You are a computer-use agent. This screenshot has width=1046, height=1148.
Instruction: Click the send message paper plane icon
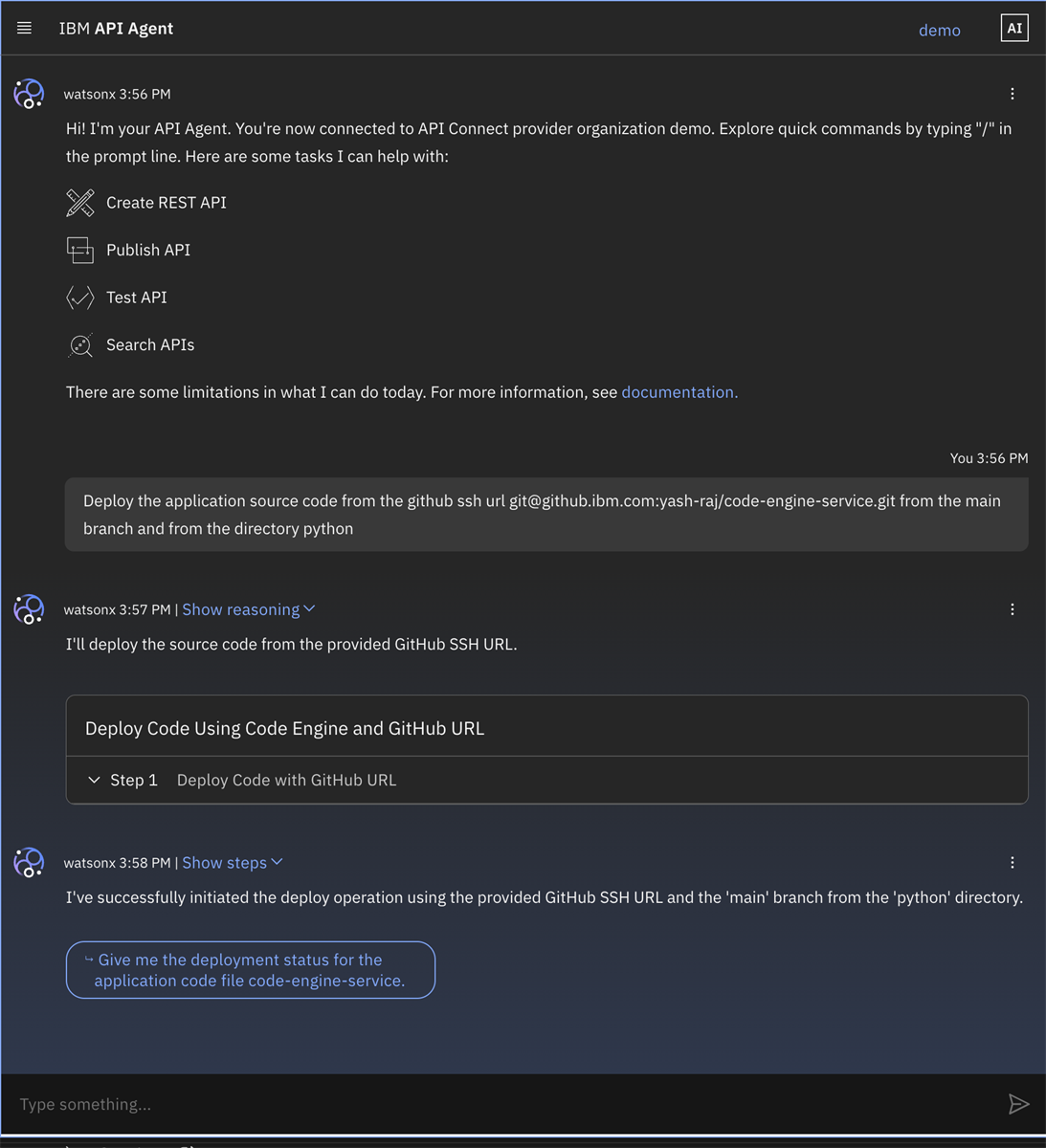click(x=1019, y=1104)
